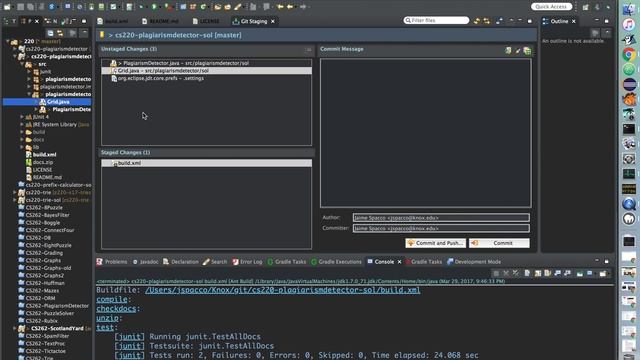Open the build.xml path link in console
The width and height of the screenshot is (640, 360).
click(x=282, y=290)
